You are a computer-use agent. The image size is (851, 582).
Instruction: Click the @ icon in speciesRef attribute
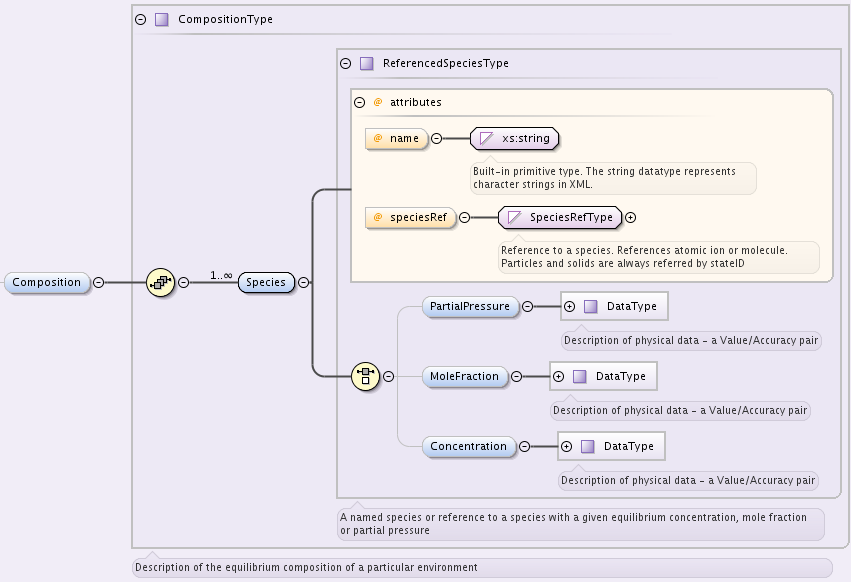click(378, 218)
